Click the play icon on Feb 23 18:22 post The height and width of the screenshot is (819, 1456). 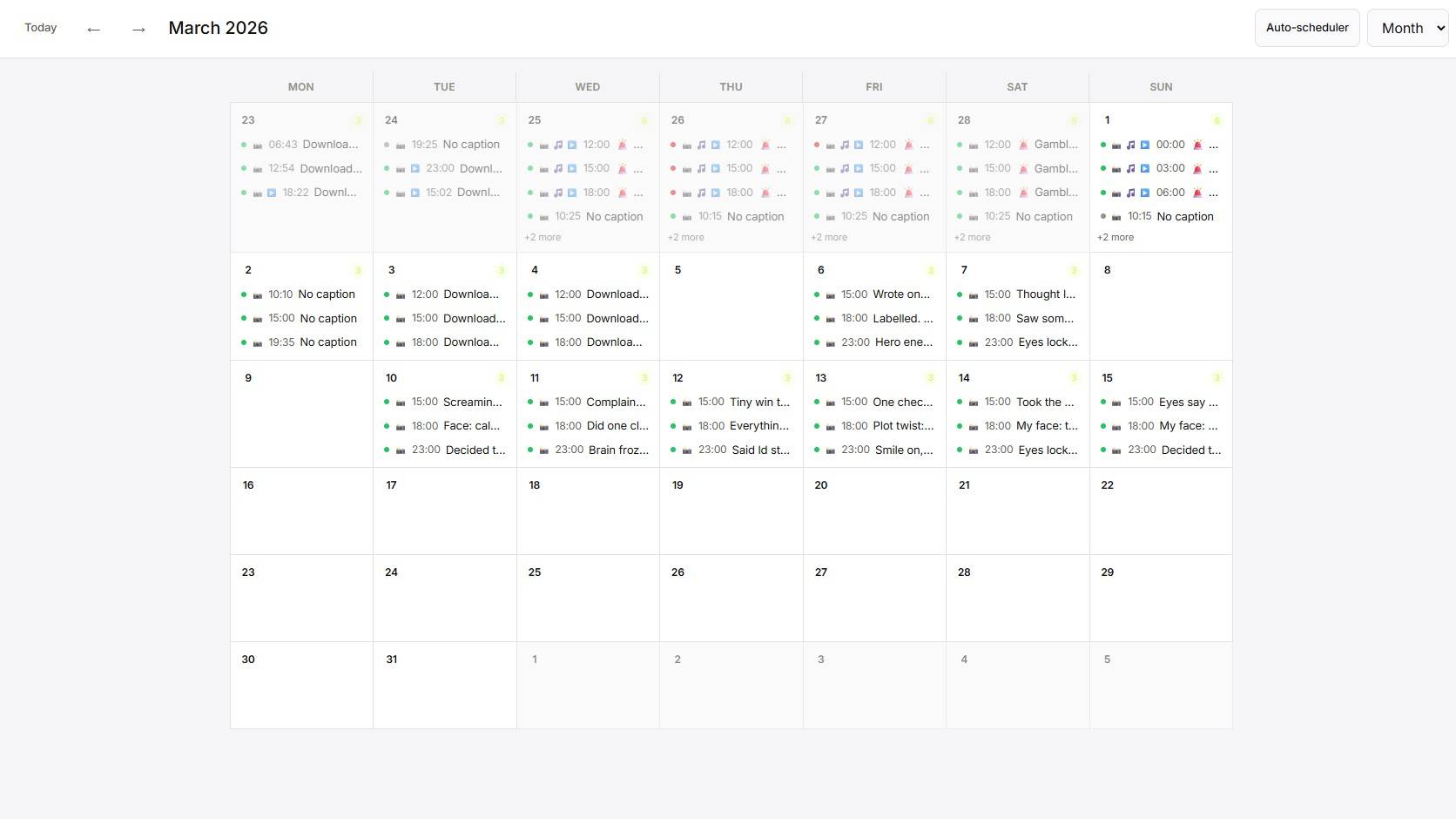272,193
